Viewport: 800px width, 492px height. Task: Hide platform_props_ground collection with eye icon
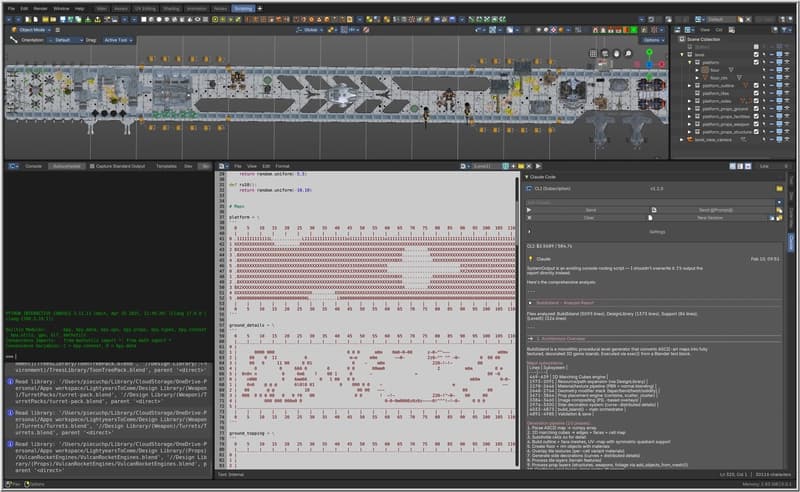(x=787, y=109)
